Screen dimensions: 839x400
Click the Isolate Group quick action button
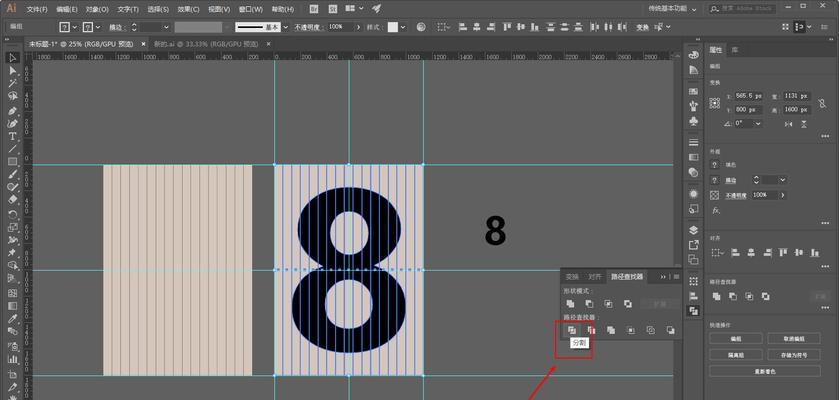pos(736,355)
